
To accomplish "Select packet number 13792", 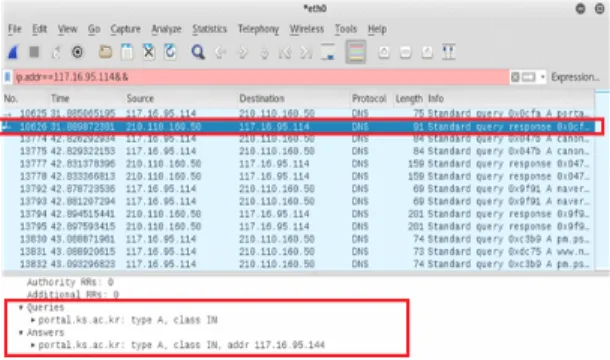I will point(298,189).
